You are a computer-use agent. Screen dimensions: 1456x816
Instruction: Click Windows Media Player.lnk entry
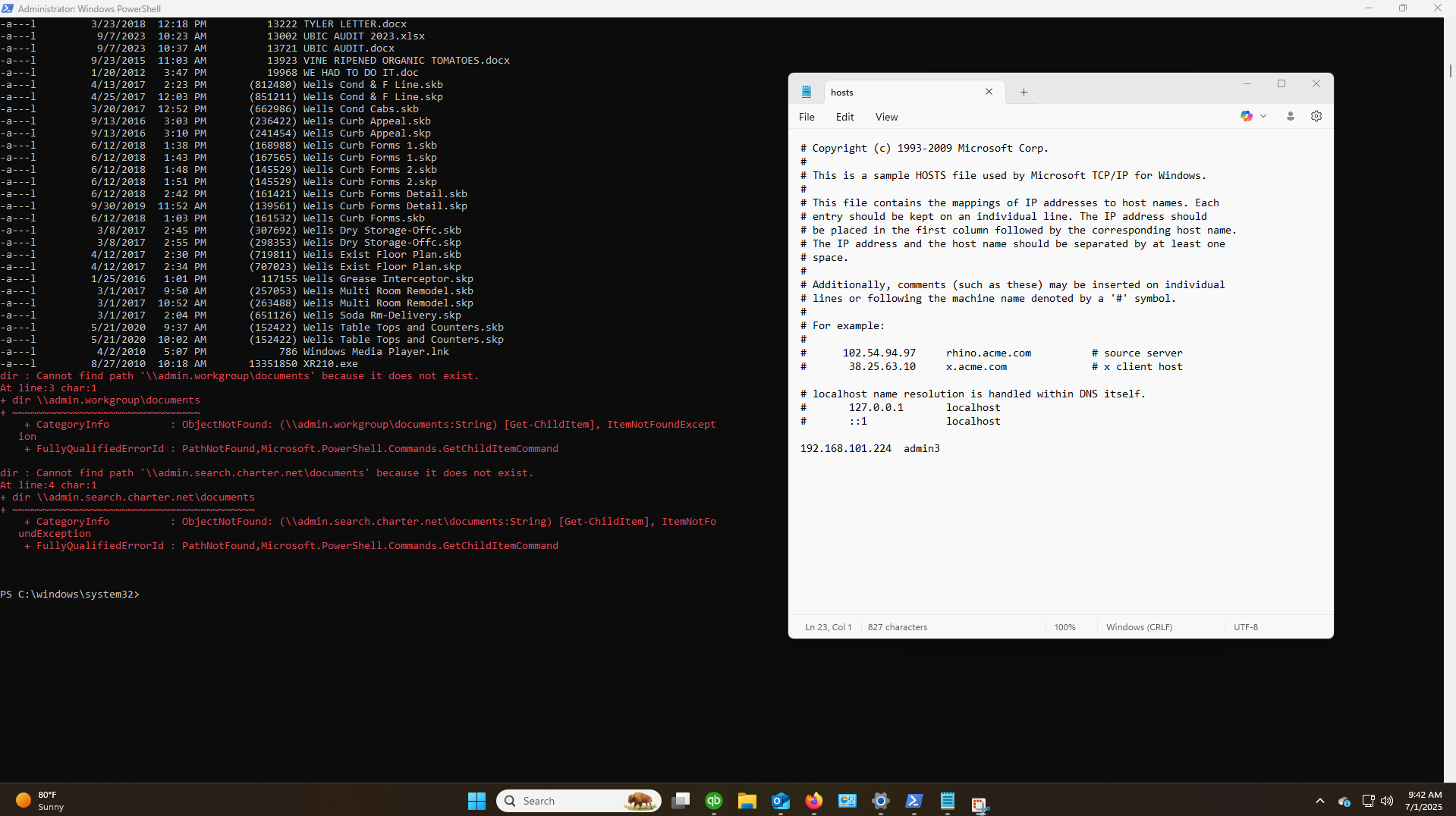(x=376, y=351)
